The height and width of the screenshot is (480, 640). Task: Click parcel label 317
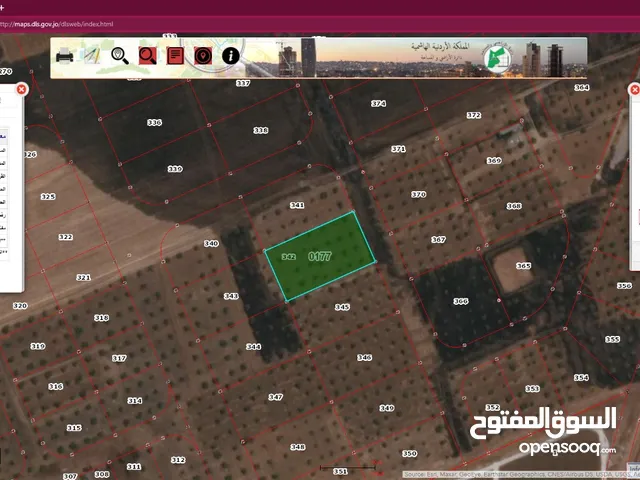(119, 358)
